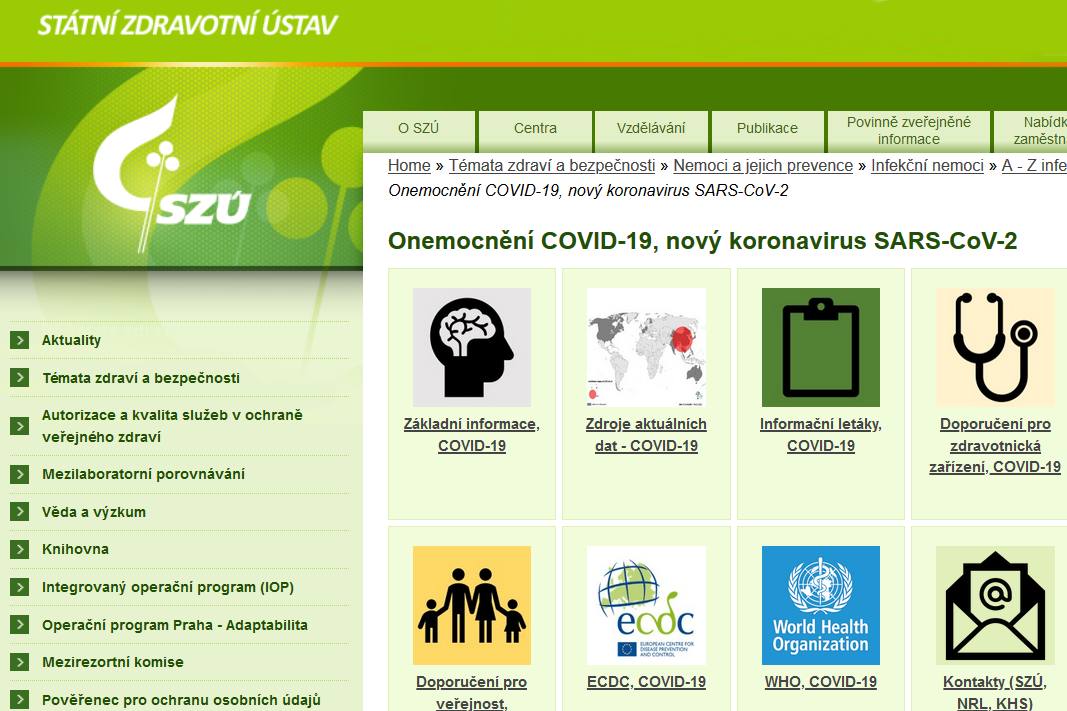The width and height of the screenshot is (1067, 711).
Task: Open Témata zdraví a bezpečnosti in sidebar
Action: coord(141,378)
